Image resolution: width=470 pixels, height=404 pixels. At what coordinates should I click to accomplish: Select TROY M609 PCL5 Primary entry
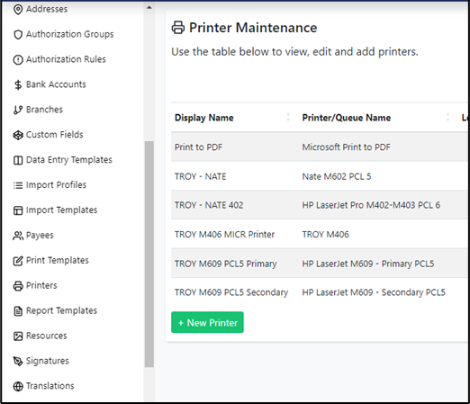[226, 264]
